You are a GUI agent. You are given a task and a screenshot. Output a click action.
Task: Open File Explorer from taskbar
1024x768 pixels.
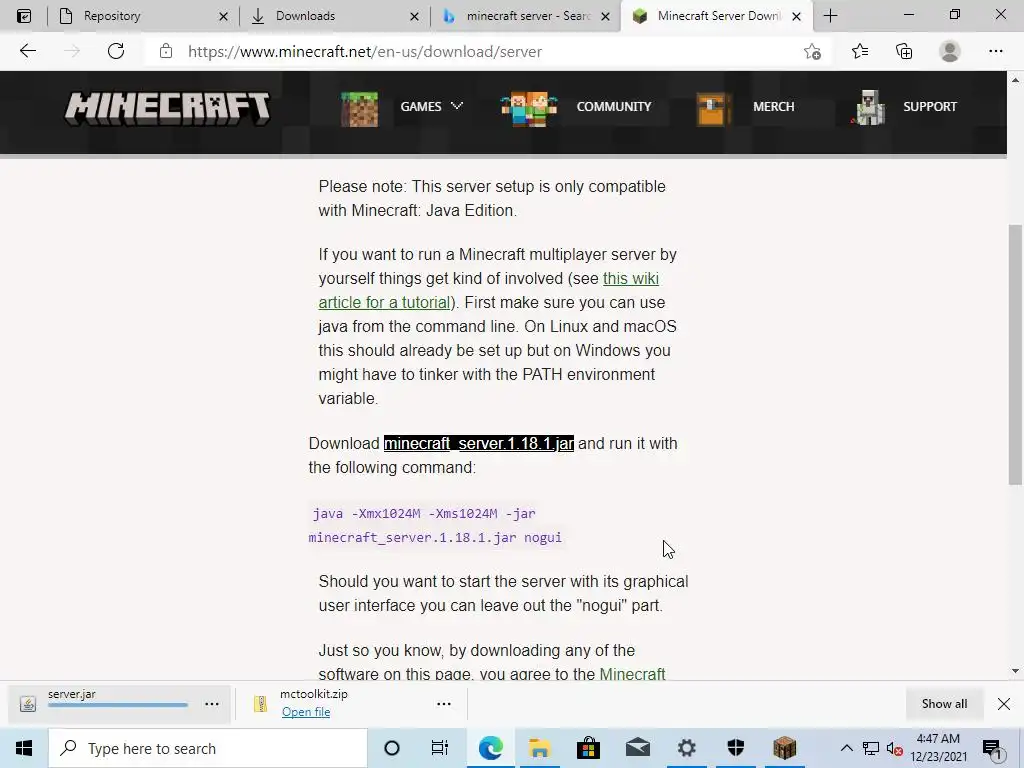(539, 748)
